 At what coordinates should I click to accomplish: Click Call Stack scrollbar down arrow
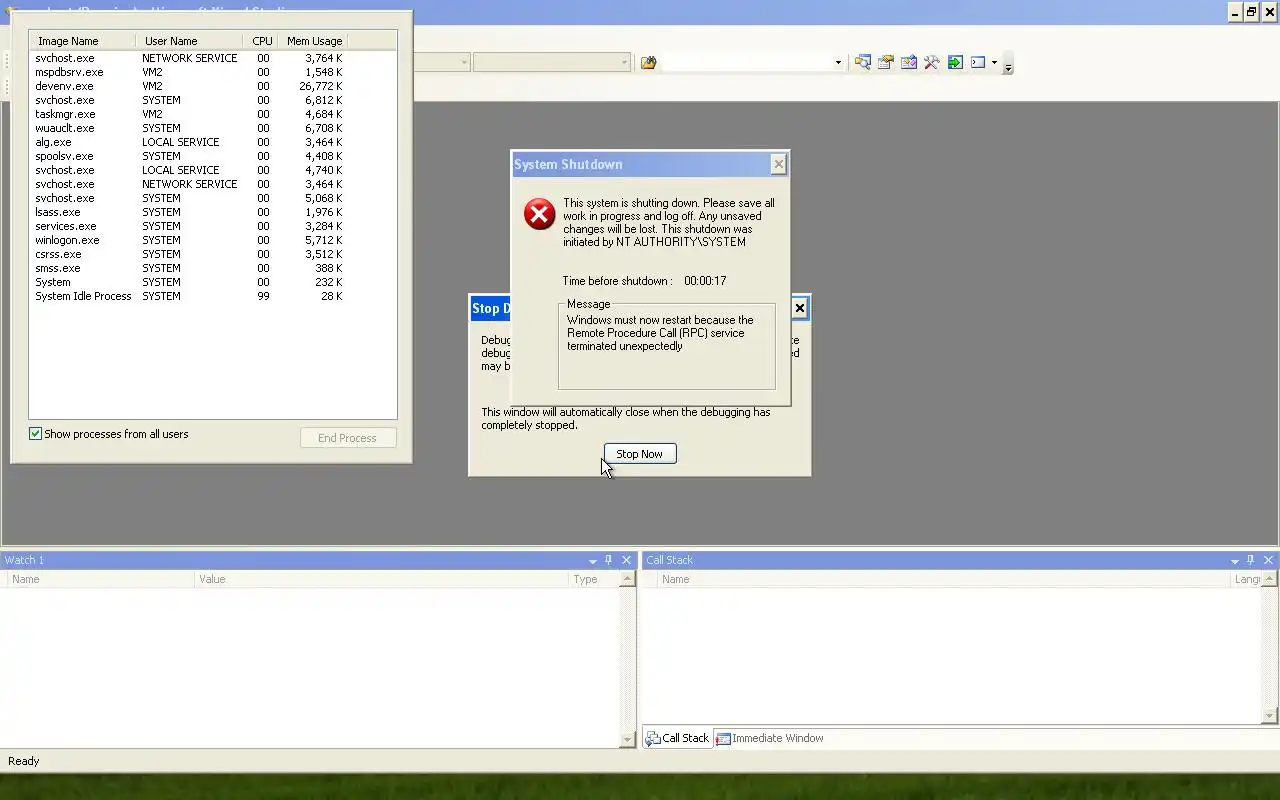(x=1270, y=716)
